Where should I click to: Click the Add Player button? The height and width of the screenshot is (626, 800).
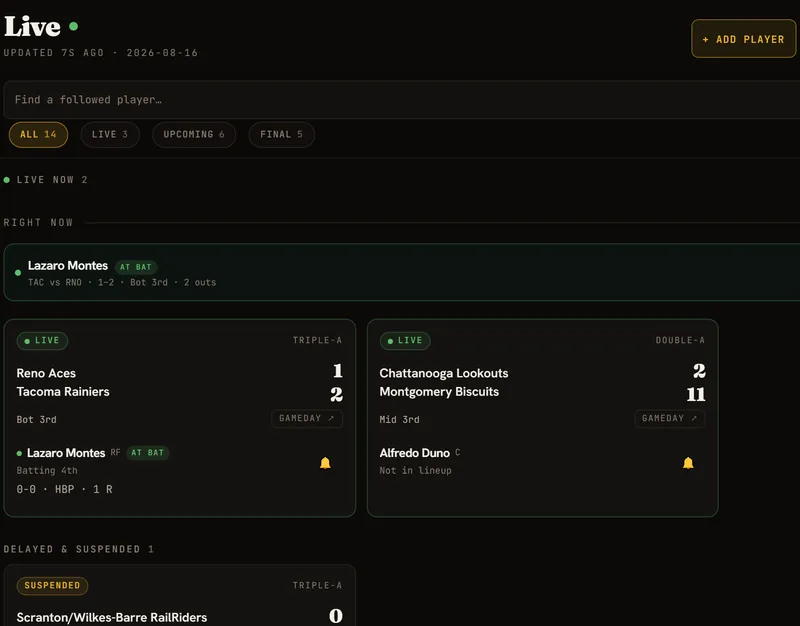pos(743,39)
